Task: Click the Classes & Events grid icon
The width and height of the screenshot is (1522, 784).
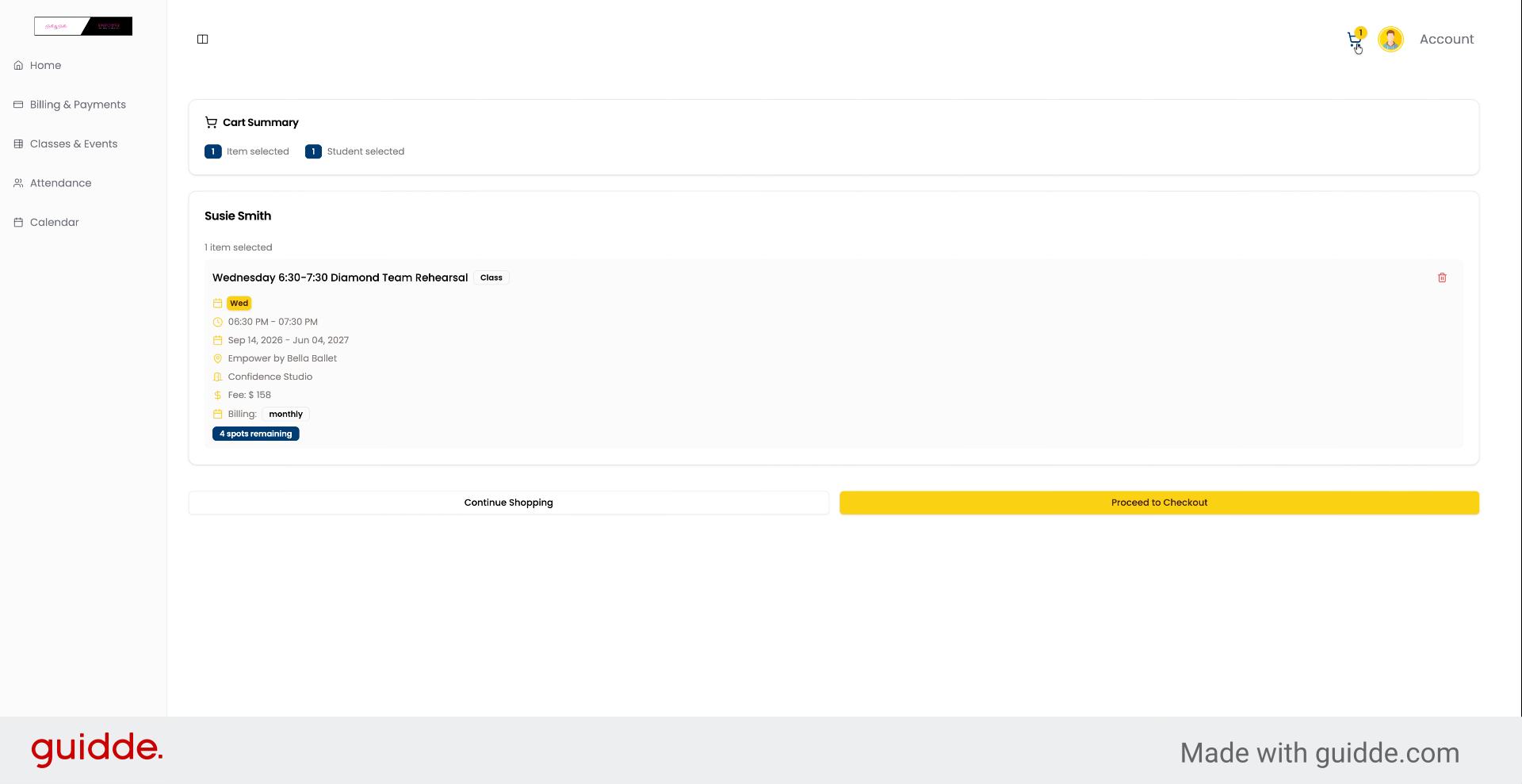Action: point(18,143)
